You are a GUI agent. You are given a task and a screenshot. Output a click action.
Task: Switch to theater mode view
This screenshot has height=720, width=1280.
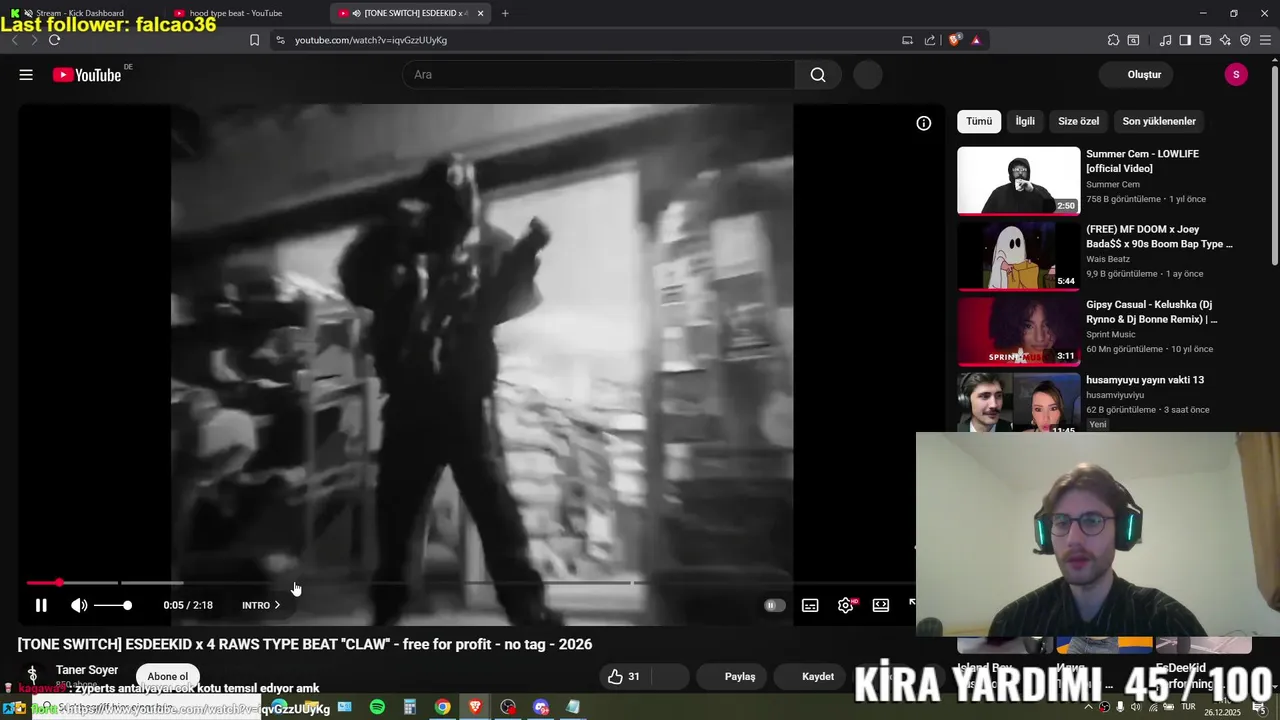pos(881,605)
